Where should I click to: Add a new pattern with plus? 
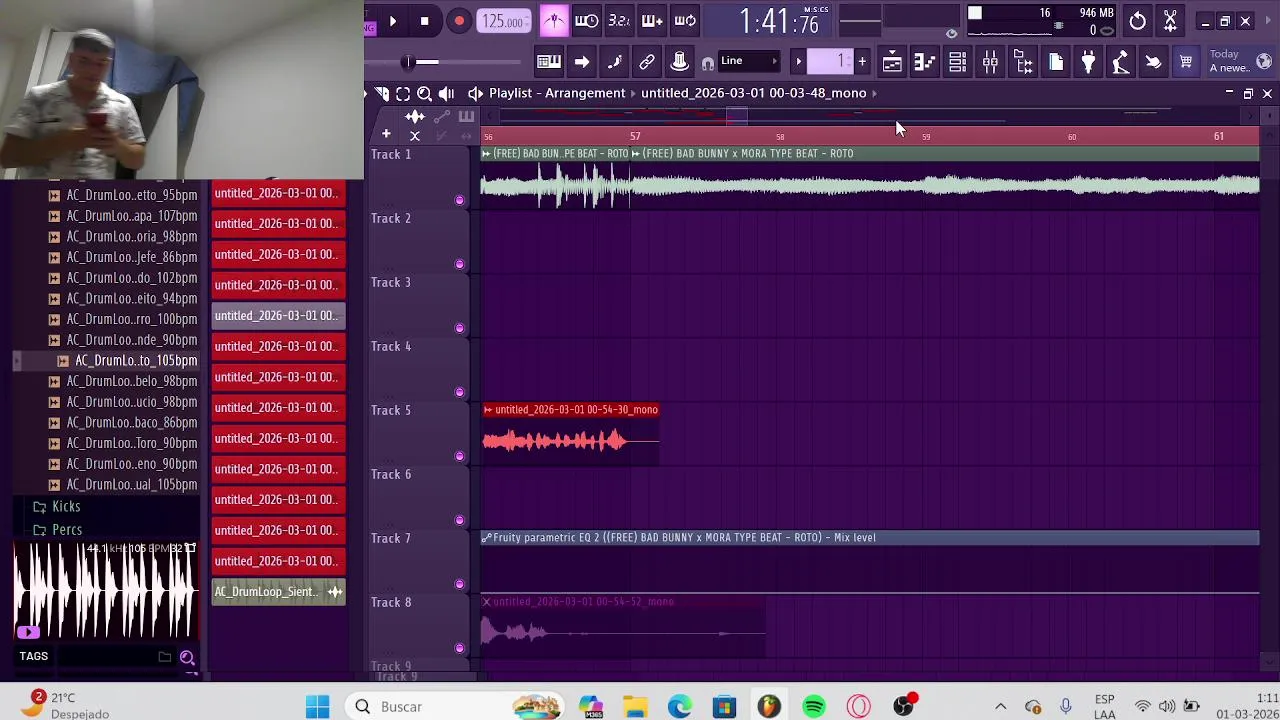862,62
